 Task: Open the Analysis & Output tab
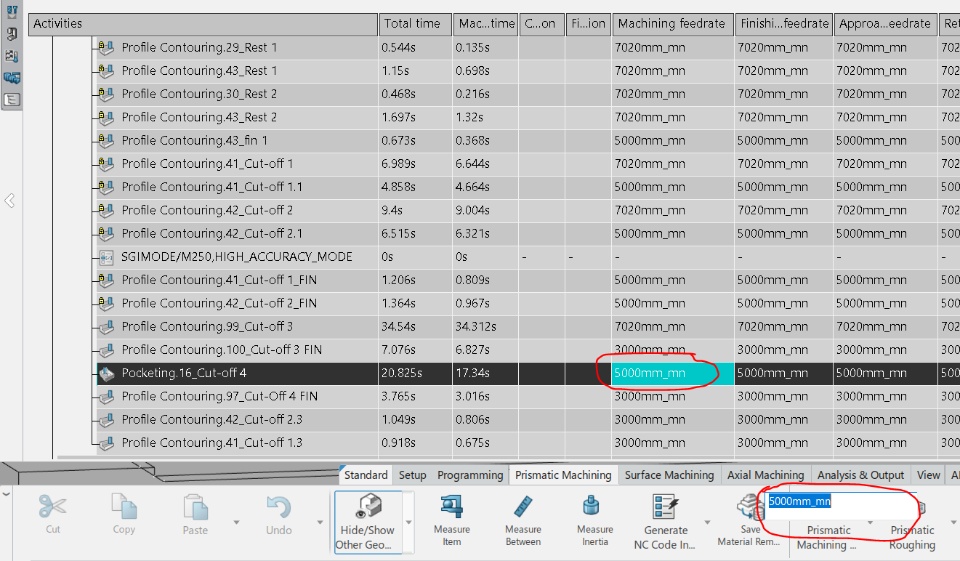click(x=860, y=475)
